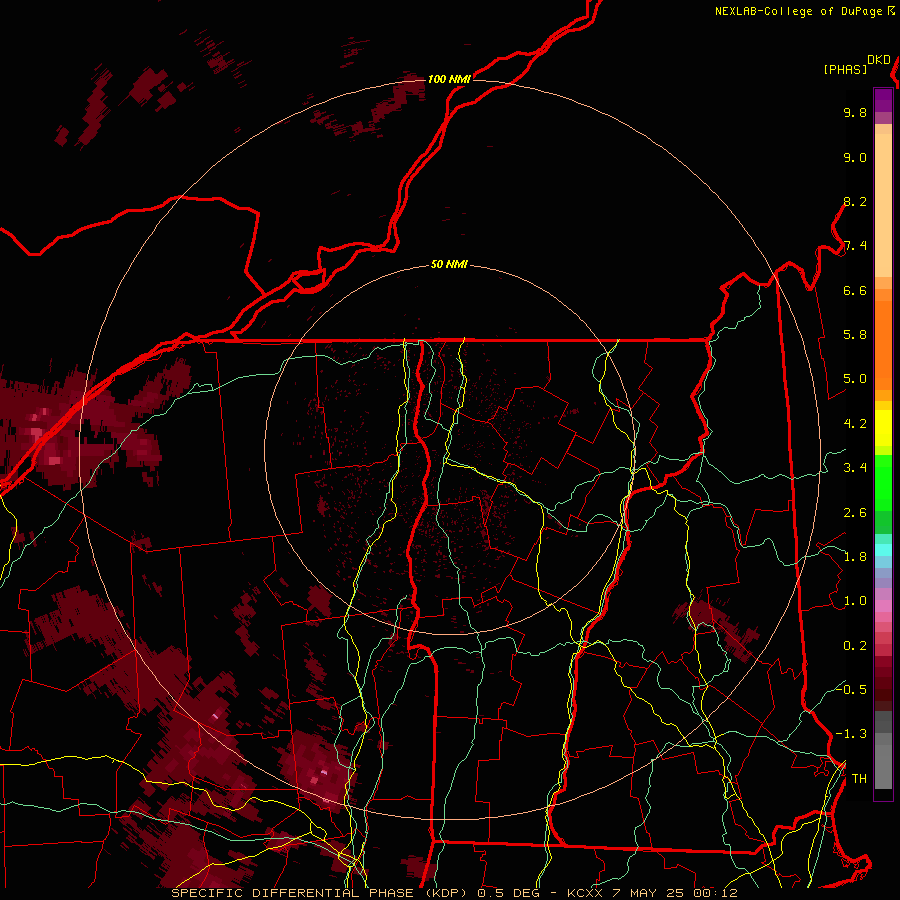900x900 pixels.
Task: Click the 9.8 value on the scale
Action: coord(855,112)
